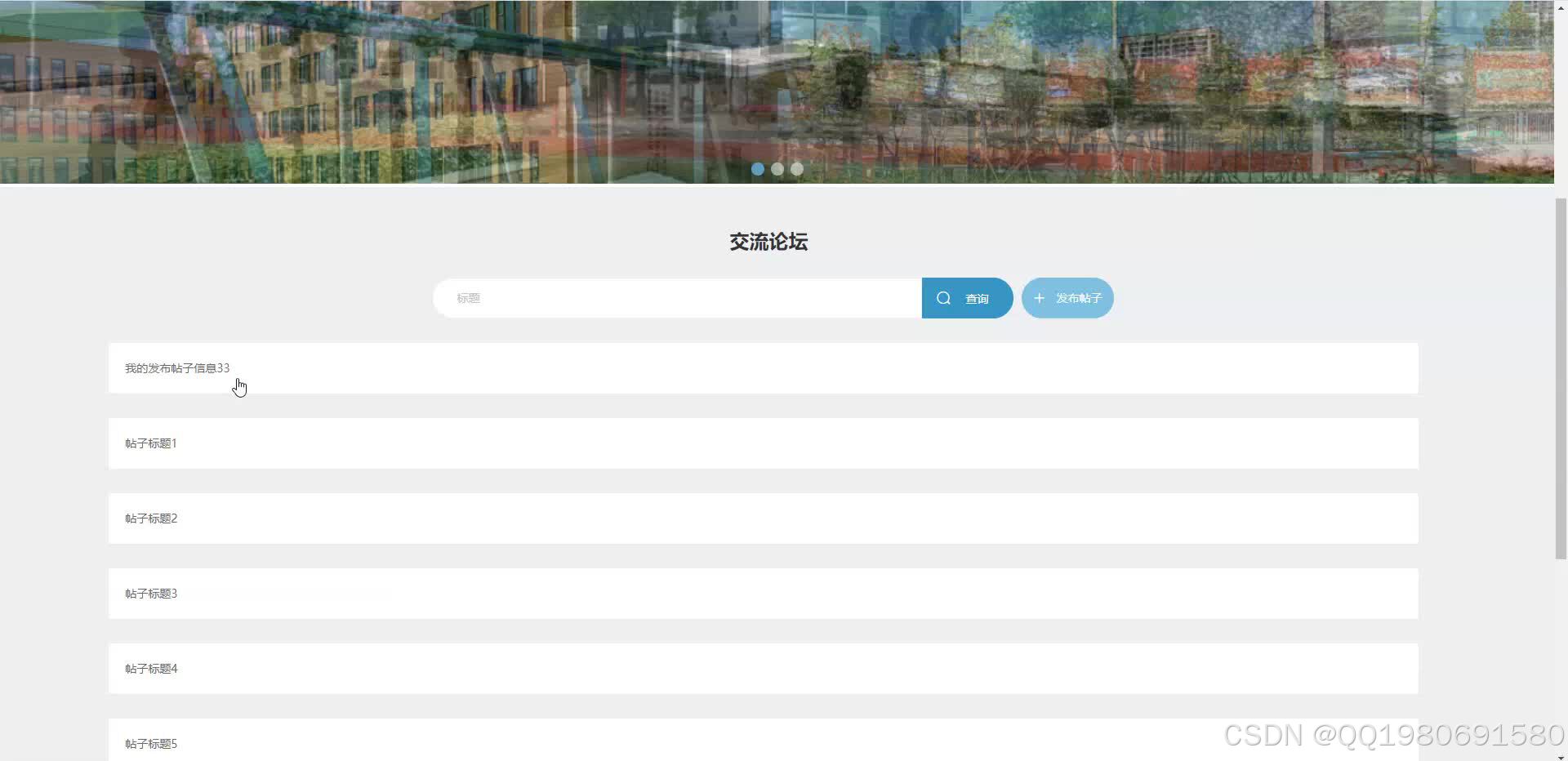Image resolution: width=1568 pixels, height=761 pixels.
Task: Open 我的发布帖子信息33 post link
Action: click(x=176, y=367)
